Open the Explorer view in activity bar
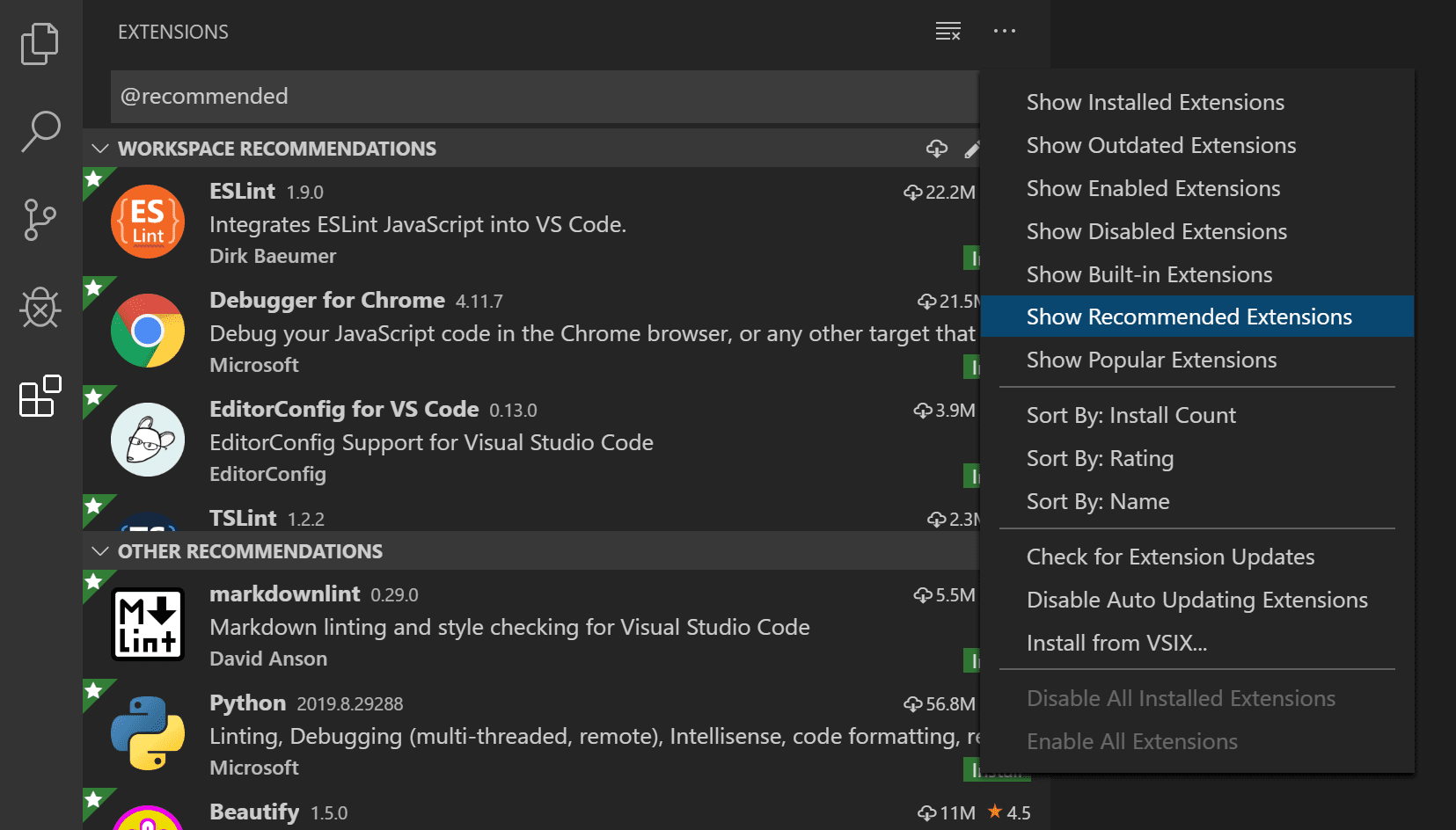The width and height of the screenshot is (1456, 830). [x=40, y=44]
